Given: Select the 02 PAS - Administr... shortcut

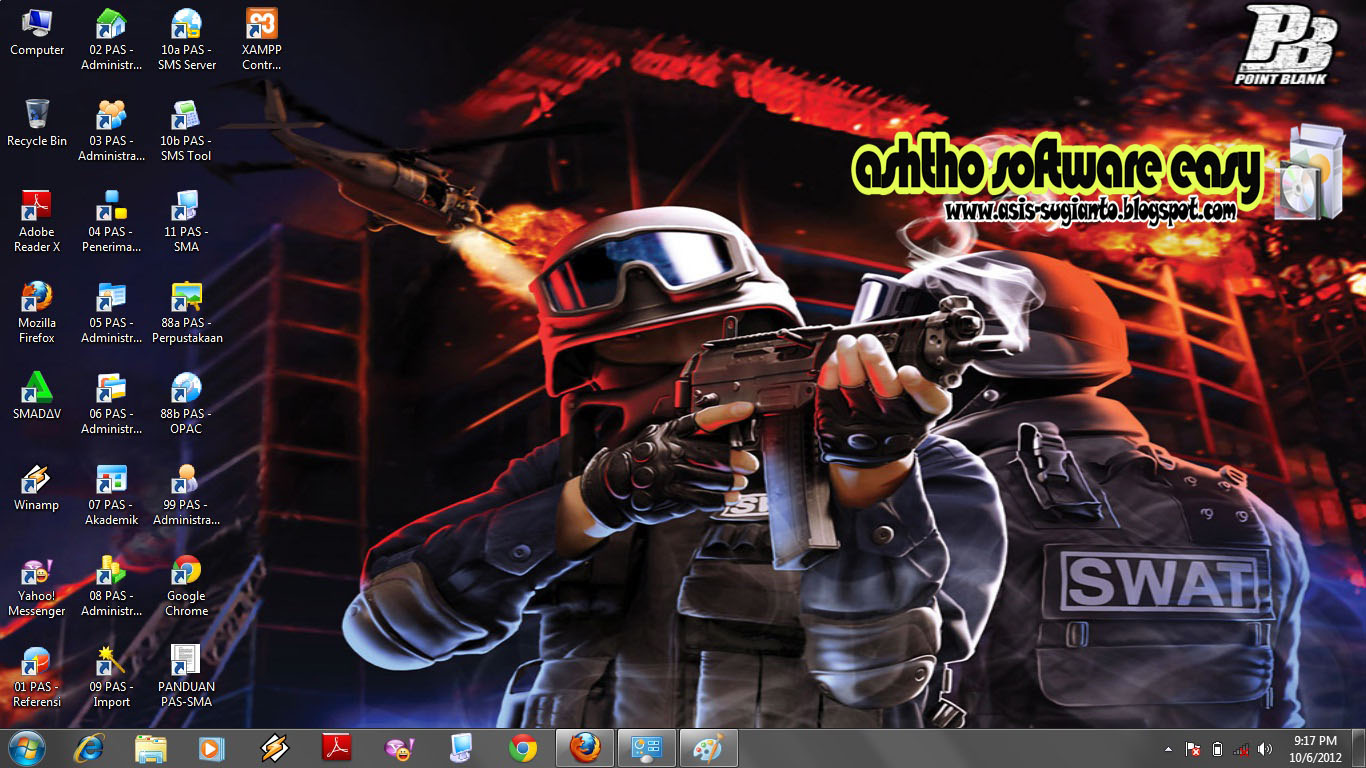Looking at the screenshot, I should click(x=111, y=40).
